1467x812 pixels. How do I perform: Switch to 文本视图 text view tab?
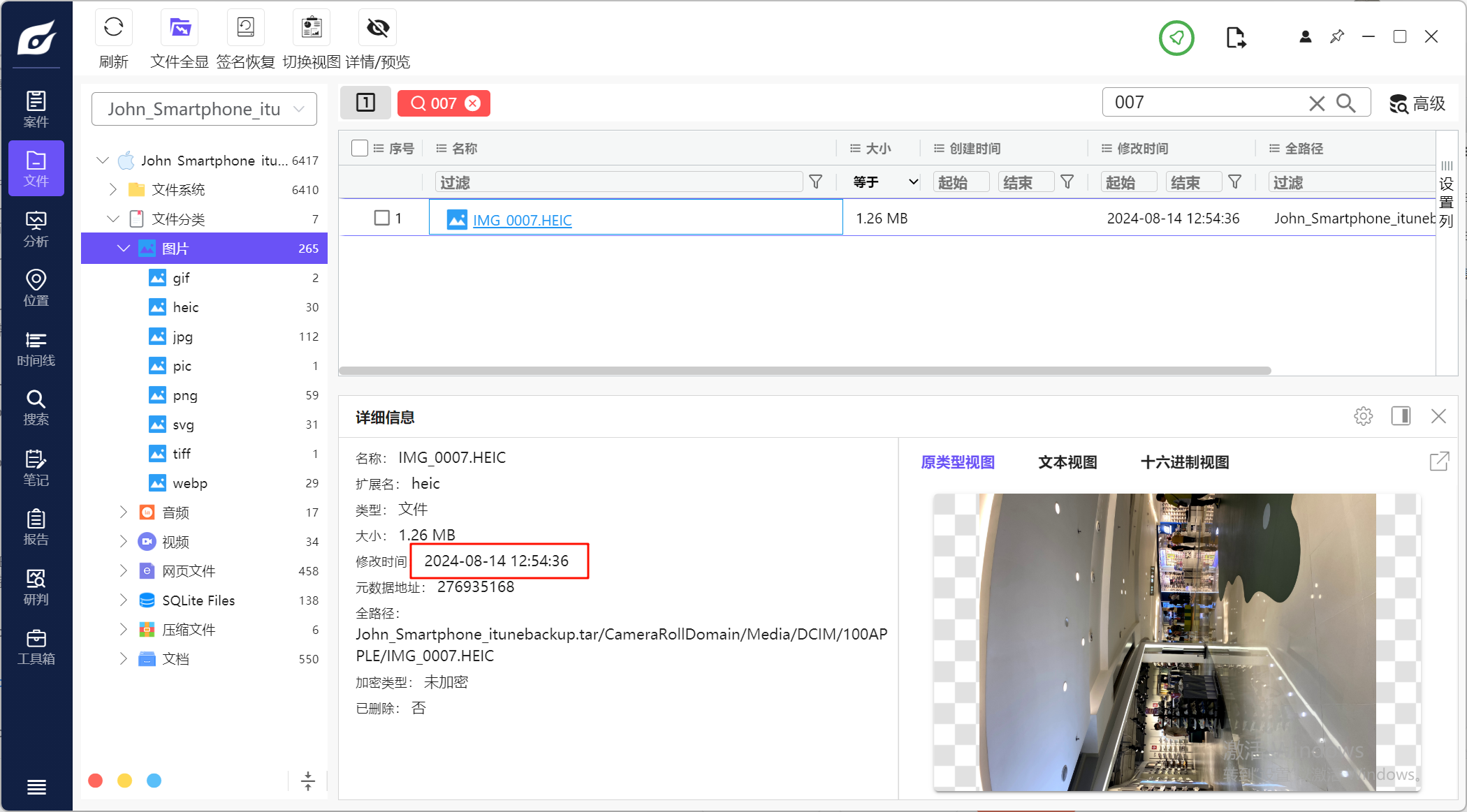(1067, 462)
